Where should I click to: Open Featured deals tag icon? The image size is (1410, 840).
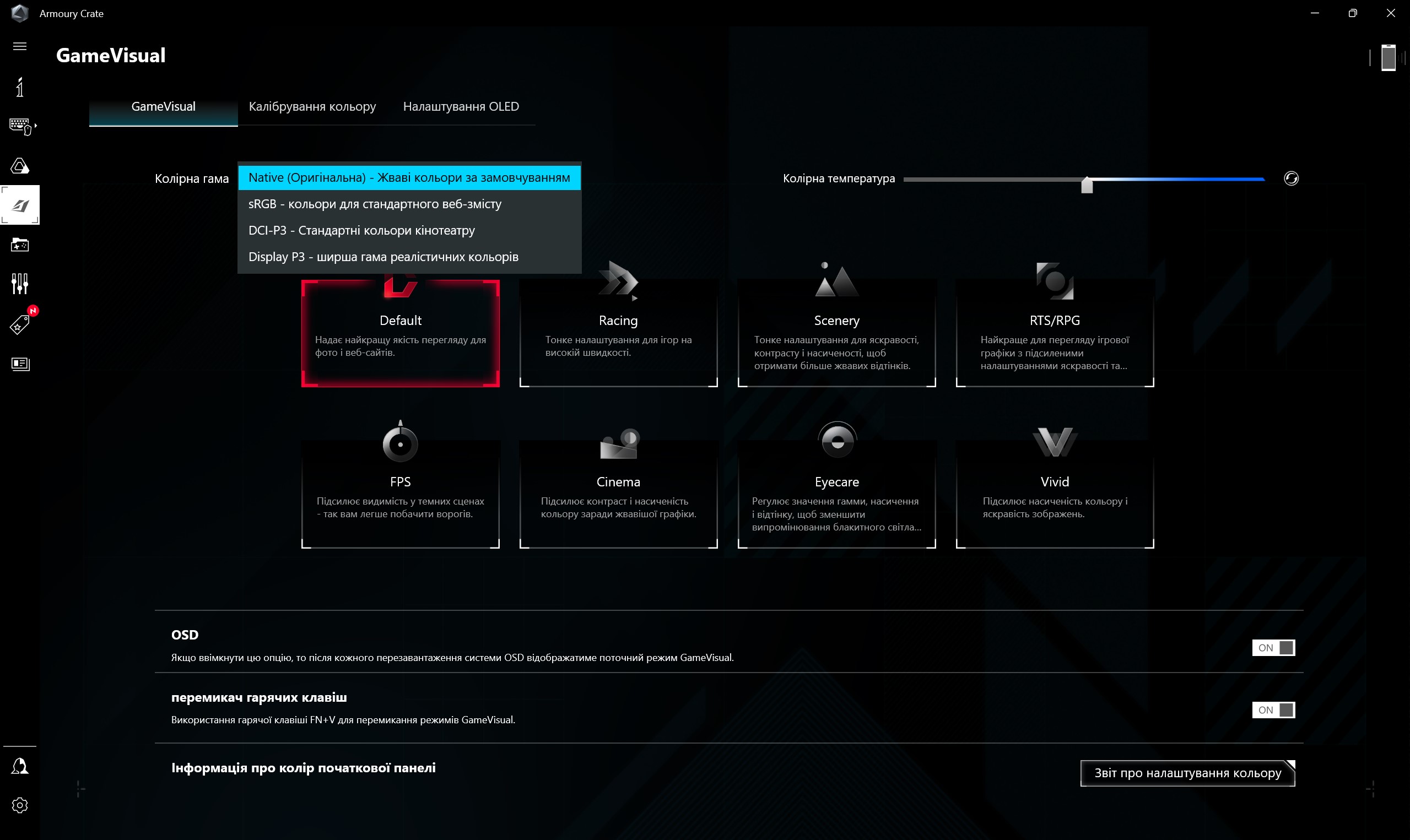(20, 325)
